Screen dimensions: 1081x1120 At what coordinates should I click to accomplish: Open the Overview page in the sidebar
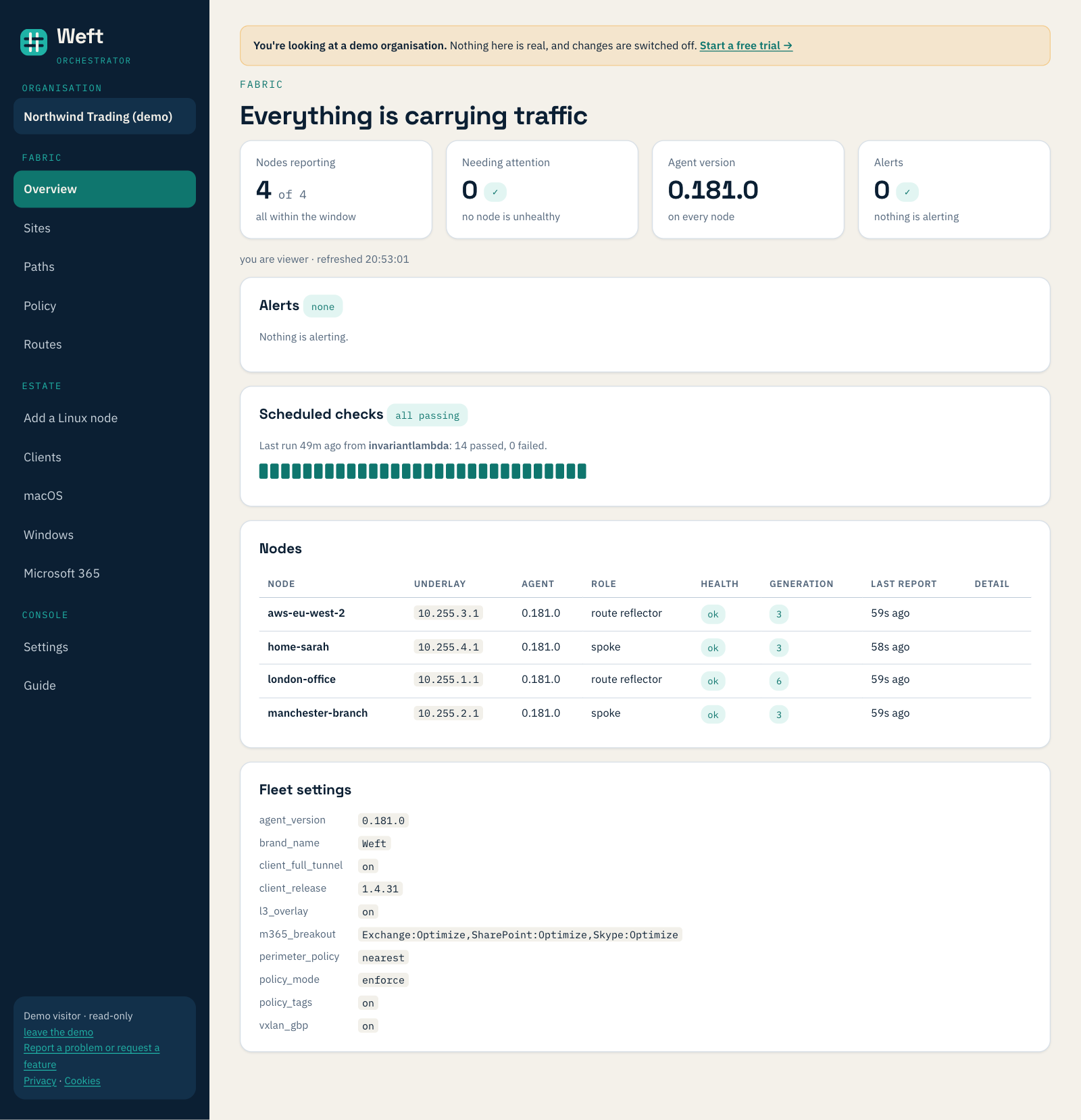click(105, 189)
